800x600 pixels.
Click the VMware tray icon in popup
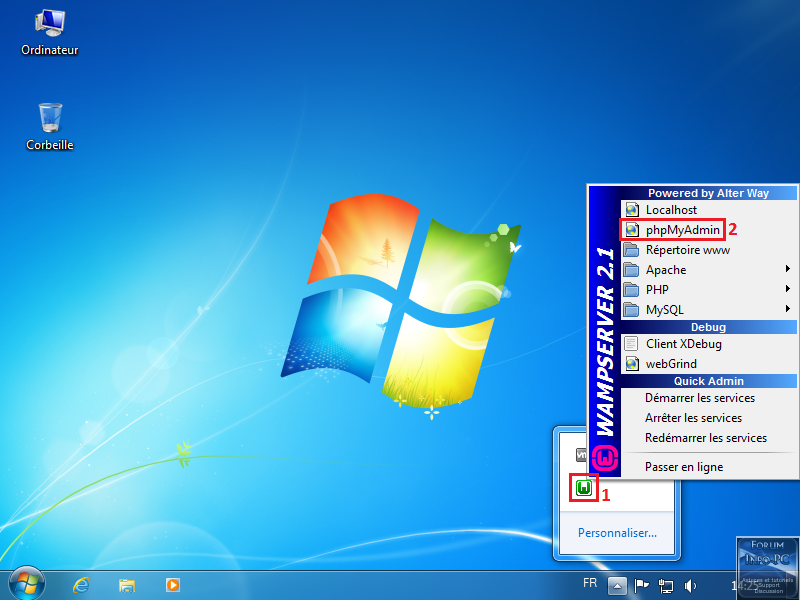[582, 455]
